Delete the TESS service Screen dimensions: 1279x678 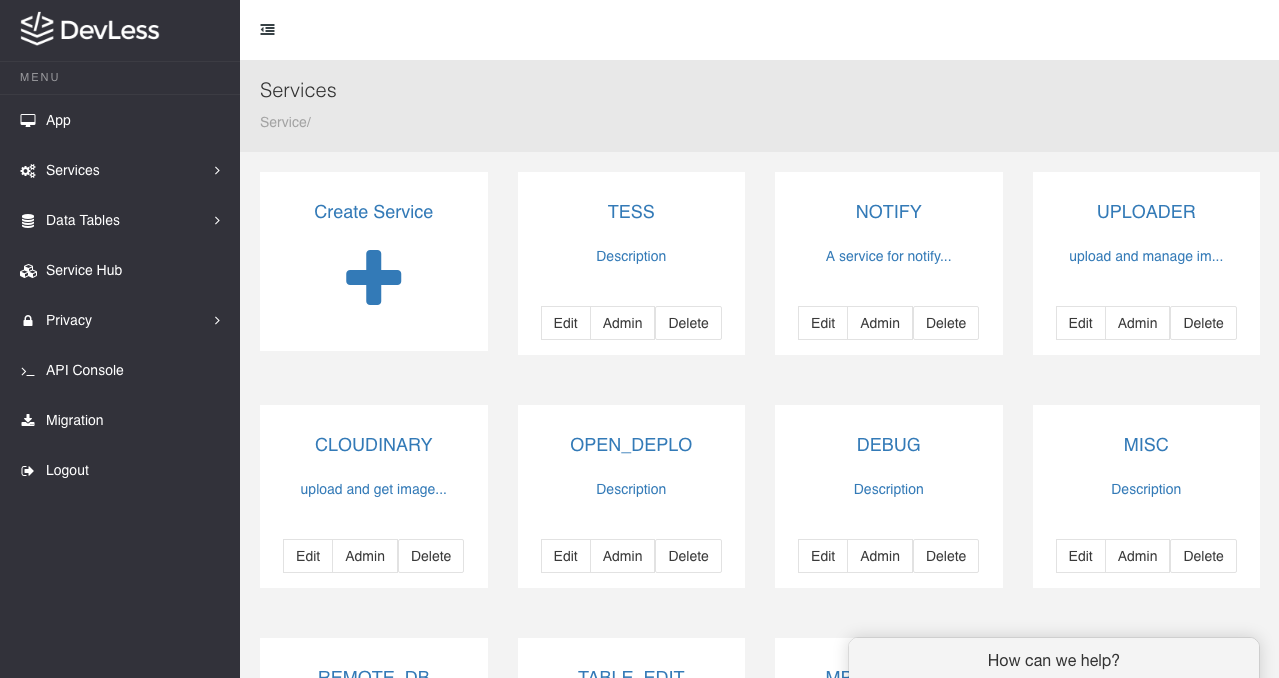(688, 323)
